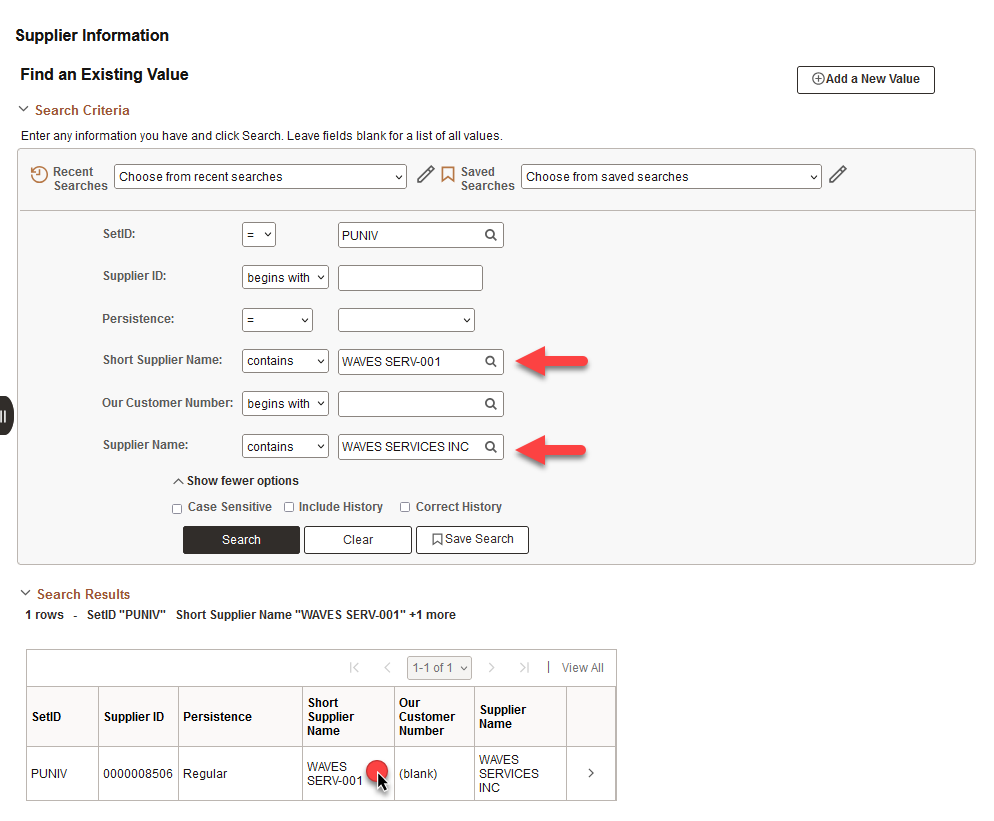
Task: Tick the Correct History checkbox
Action: click(405, 507)
